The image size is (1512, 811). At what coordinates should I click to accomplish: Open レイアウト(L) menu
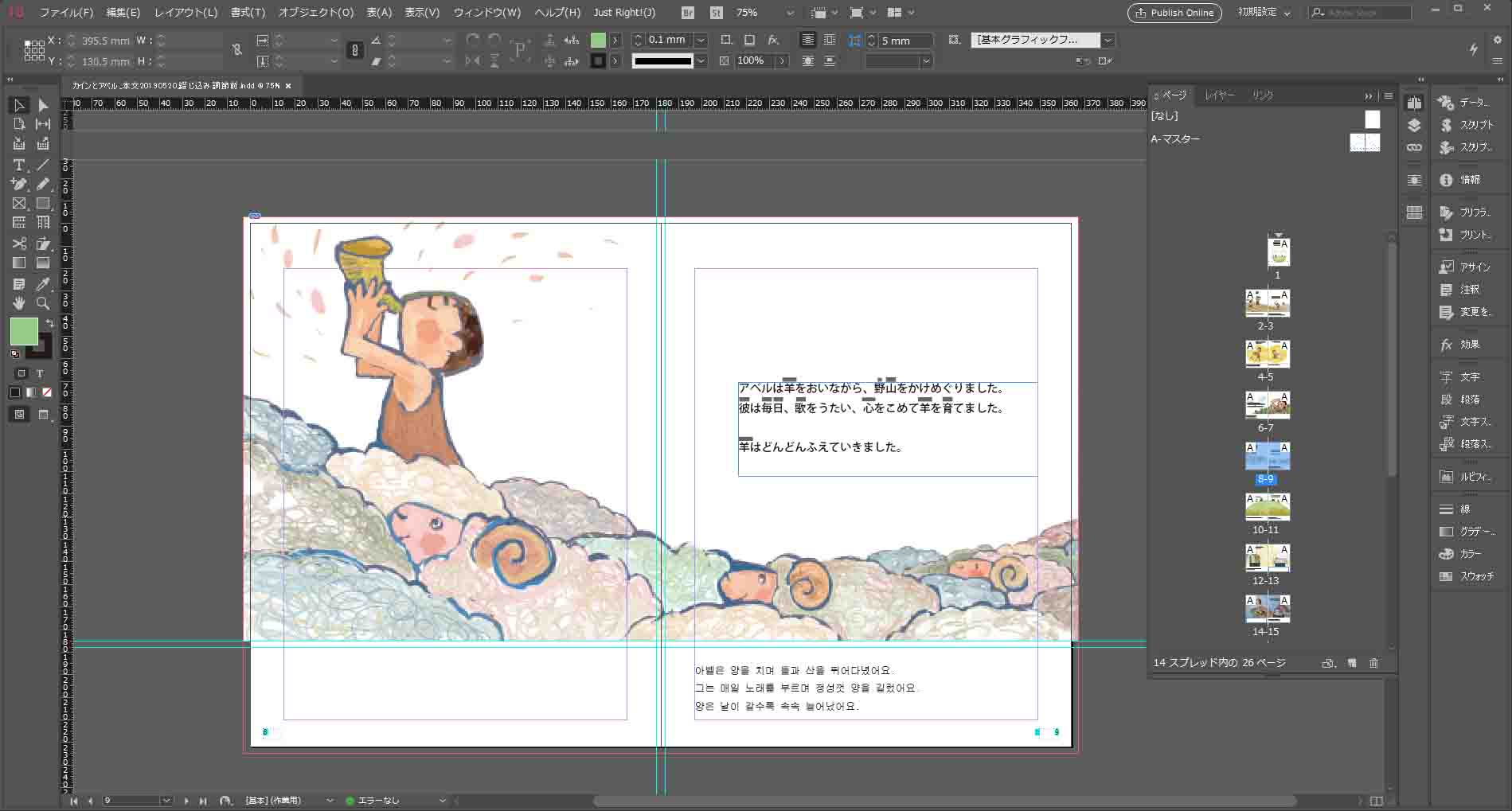(x=186, y=13)
